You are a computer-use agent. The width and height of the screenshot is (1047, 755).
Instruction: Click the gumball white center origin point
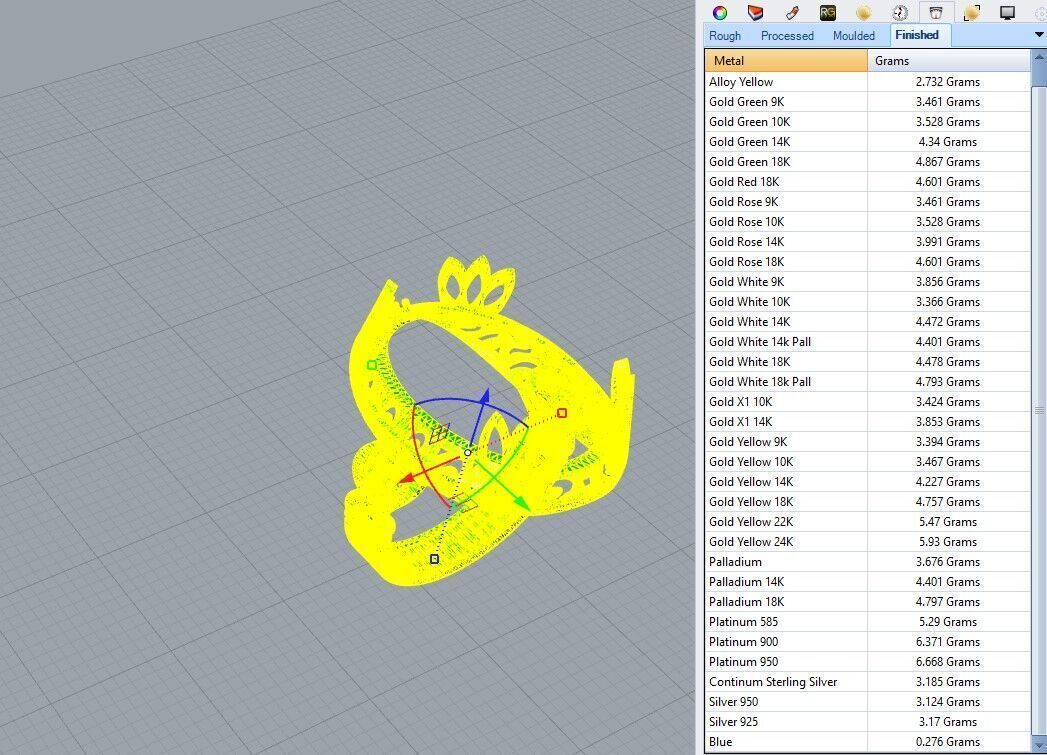pyautogui.click(x=467, y=453)
